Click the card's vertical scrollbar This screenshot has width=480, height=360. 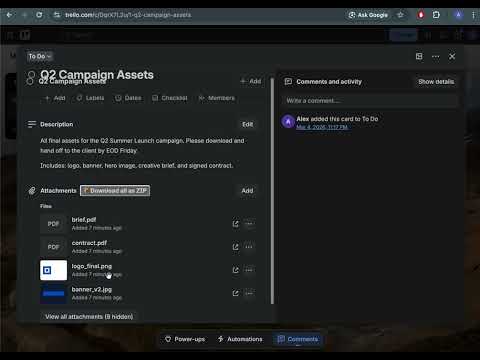[x=272, y=191]
